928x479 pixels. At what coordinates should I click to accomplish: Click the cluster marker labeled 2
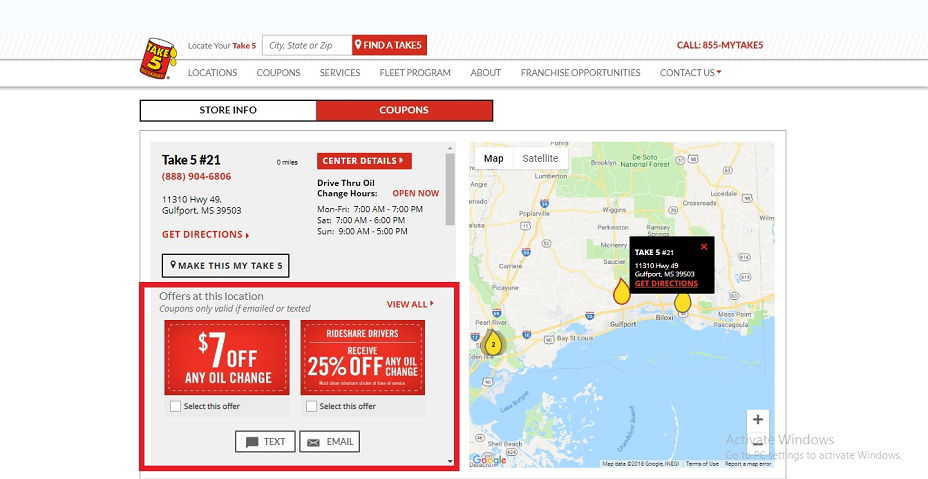pyautogui.click(x=493, y=343)
